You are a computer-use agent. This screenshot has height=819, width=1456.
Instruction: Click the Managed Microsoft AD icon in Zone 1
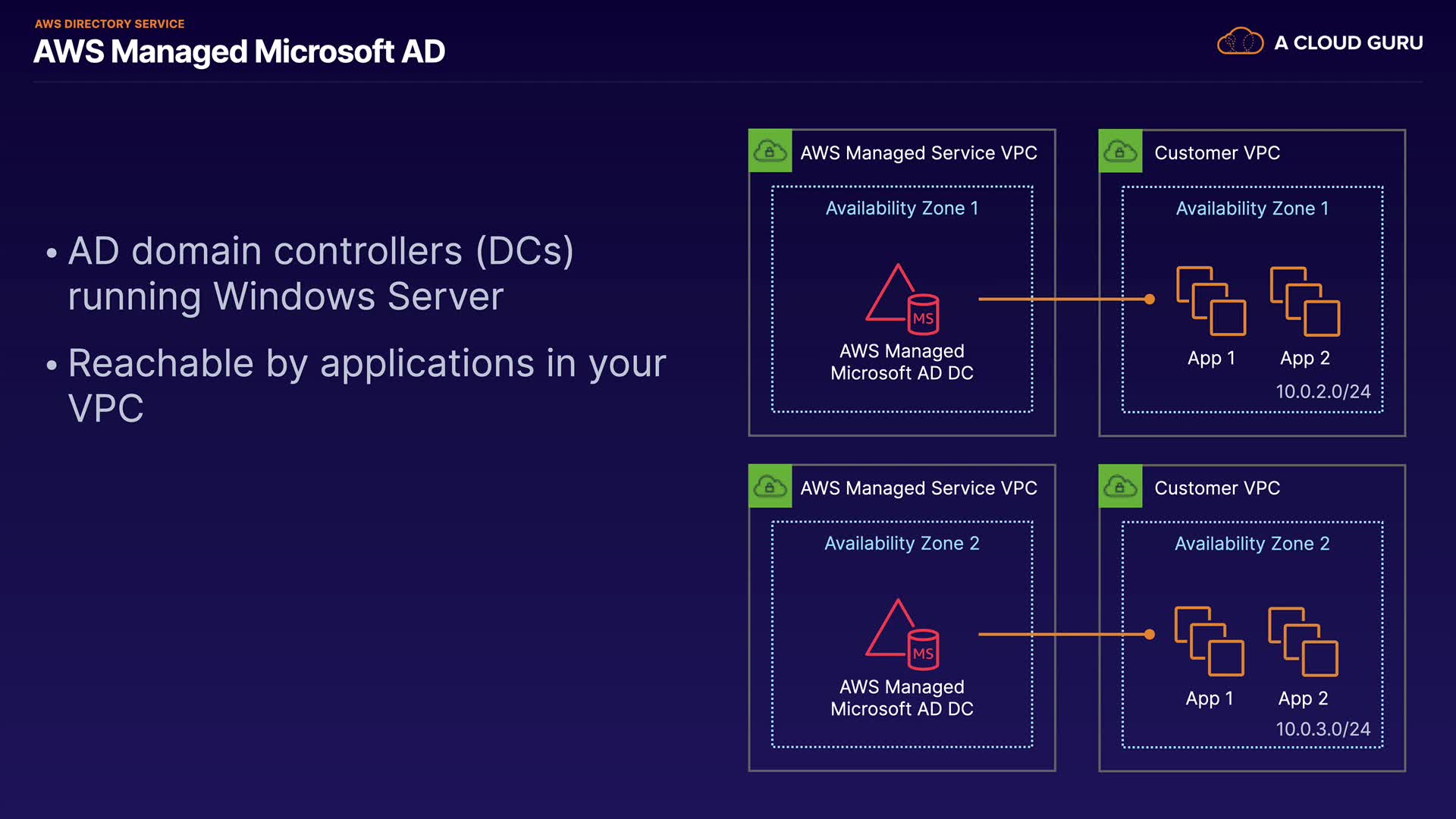tap(902, 300)
